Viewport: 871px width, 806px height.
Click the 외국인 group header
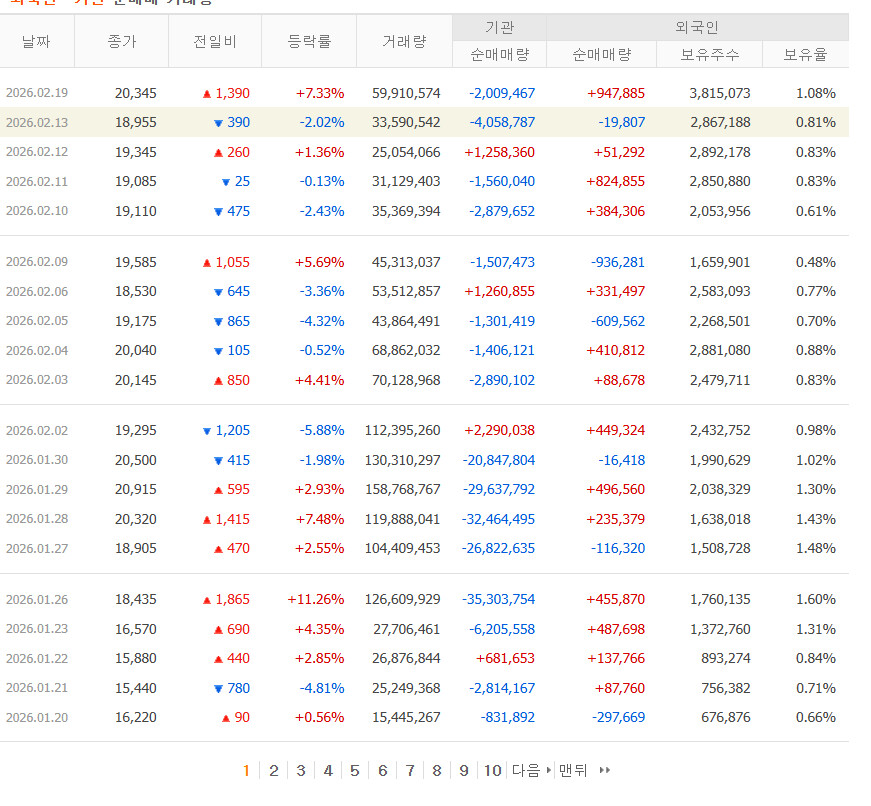point(697,27)
